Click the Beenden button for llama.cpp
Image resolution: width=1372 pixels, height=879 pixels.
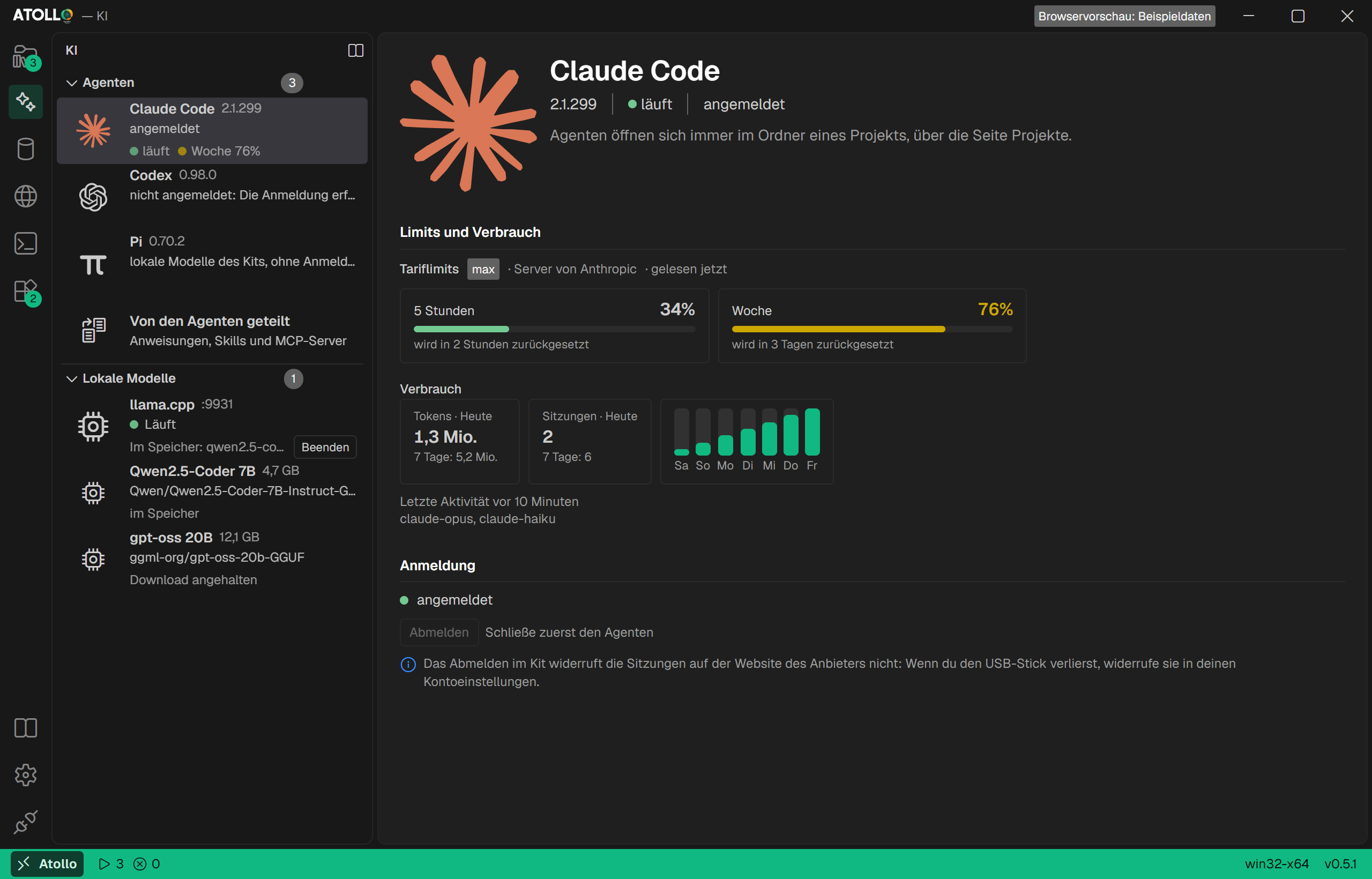click(x=325, y=447)
